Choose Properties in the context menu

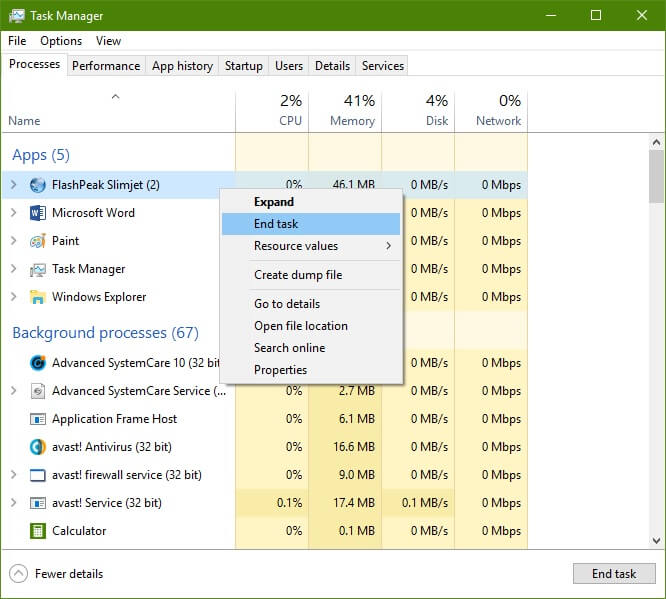tap(311, 370)
